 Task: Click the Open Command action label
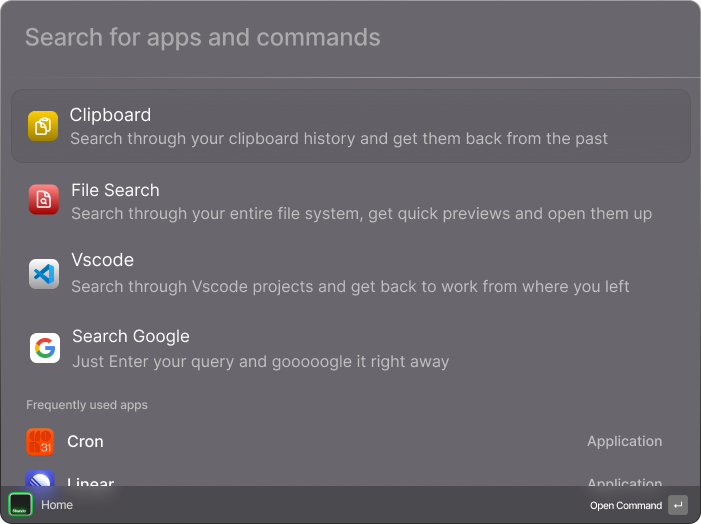point(625,506)
